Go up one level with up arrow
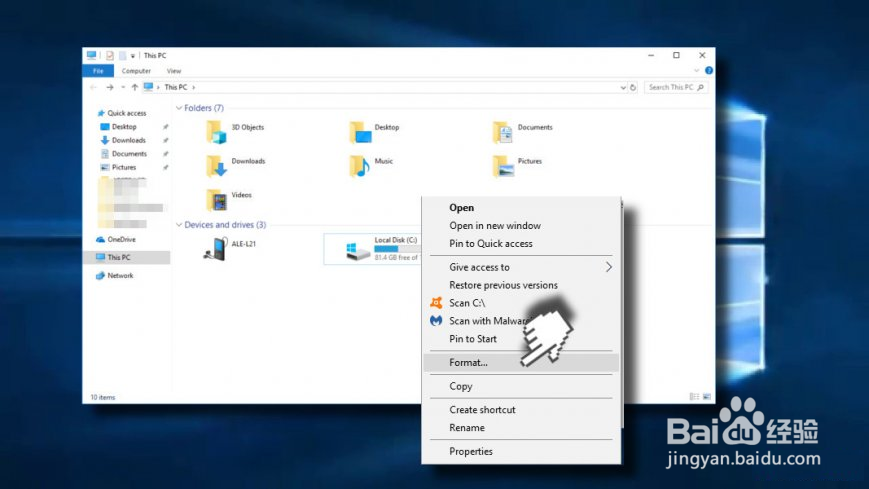The width and height of the screenshot is (869, 489). point(135,87)
